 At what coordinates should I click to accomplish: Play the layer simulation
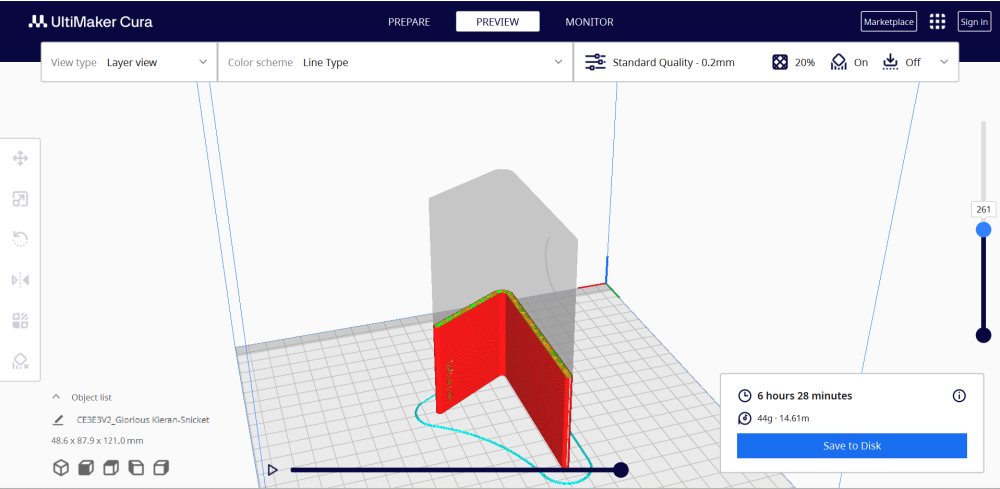(272, 470)
